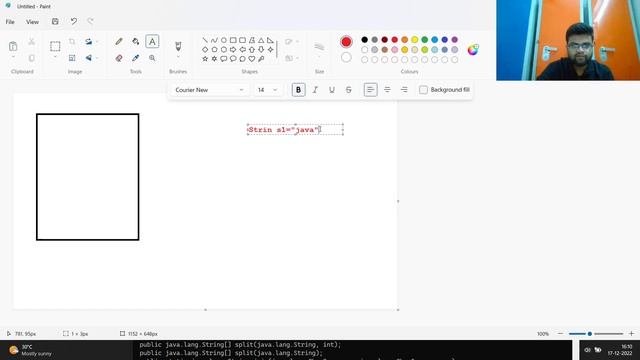Expand the Flip options arrow

coord(97,58)
